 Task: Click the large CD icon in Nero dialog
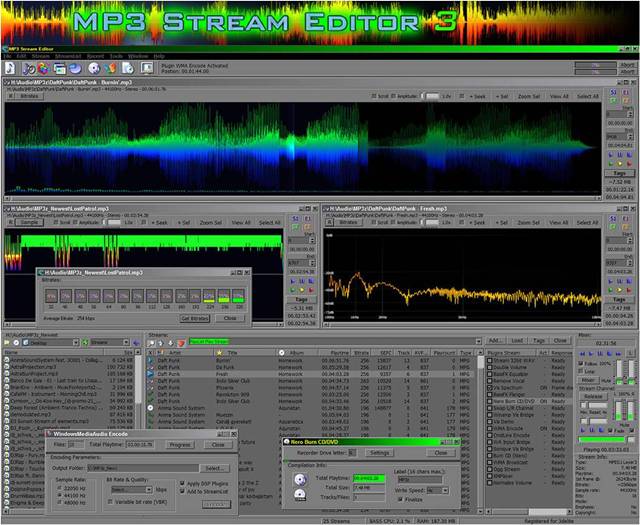[300, 479]
